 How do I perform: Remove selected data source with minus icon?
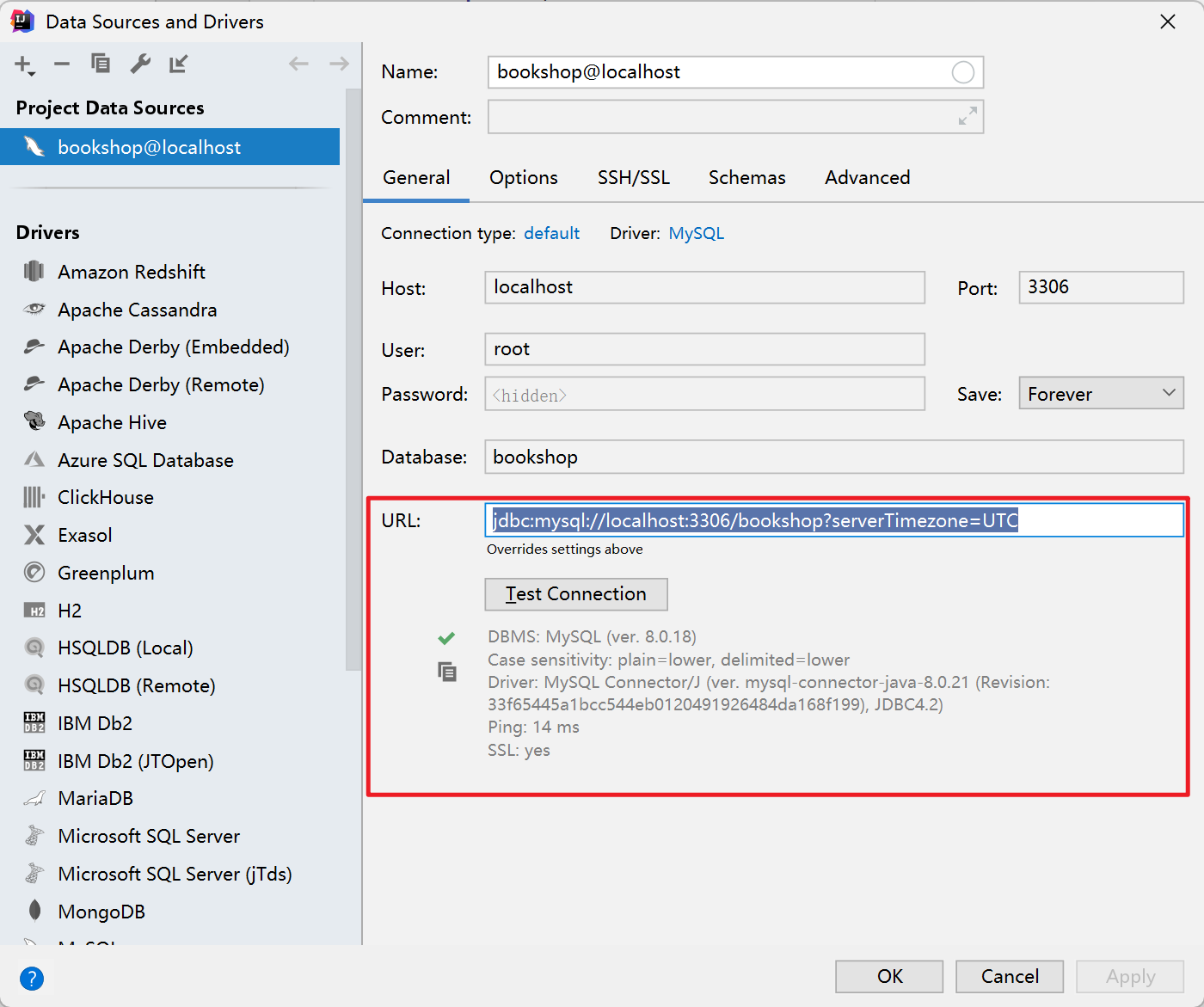pos(62,64)
